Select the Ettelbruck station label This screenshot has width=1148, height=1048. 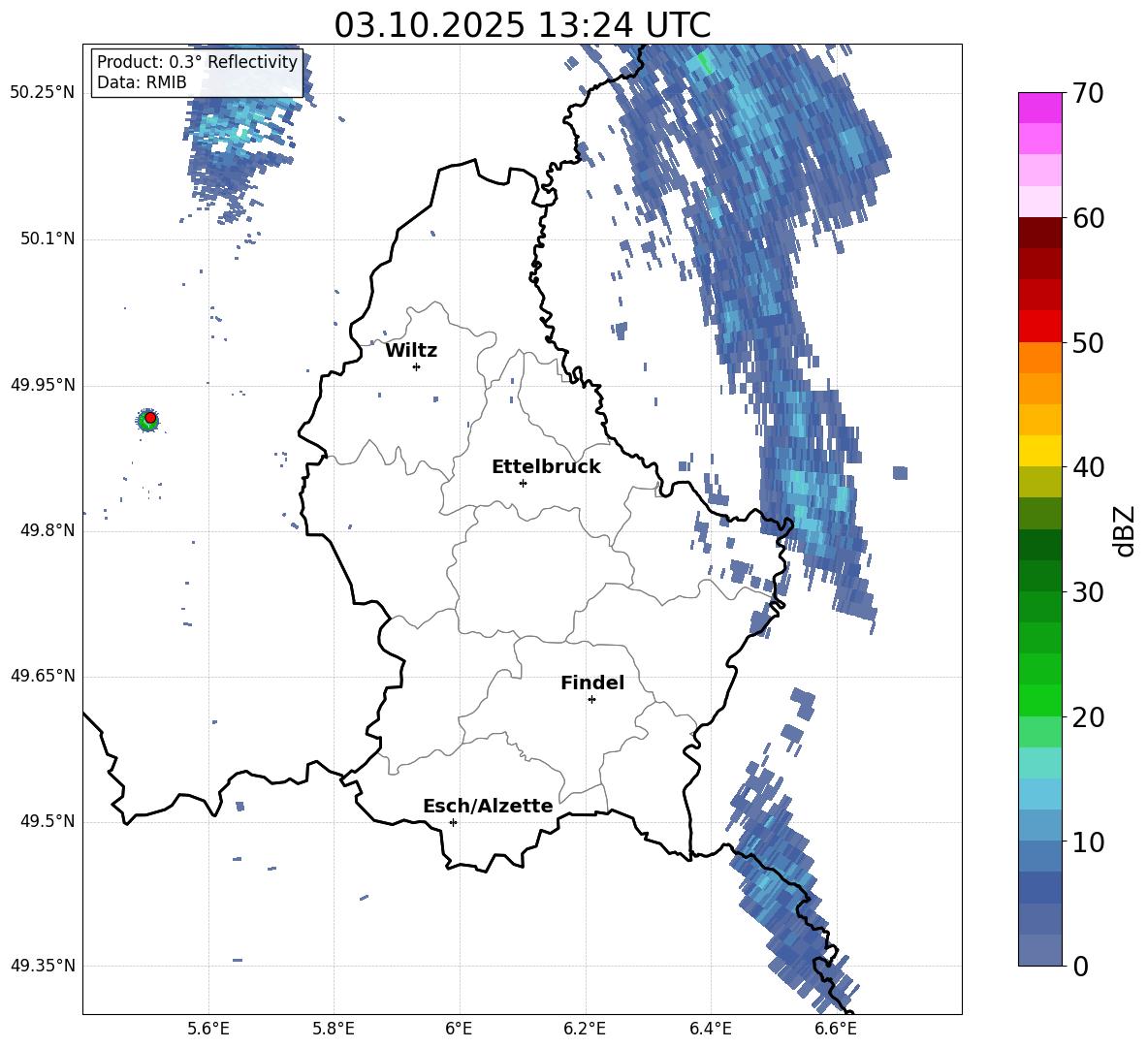[x=546, y=467]
